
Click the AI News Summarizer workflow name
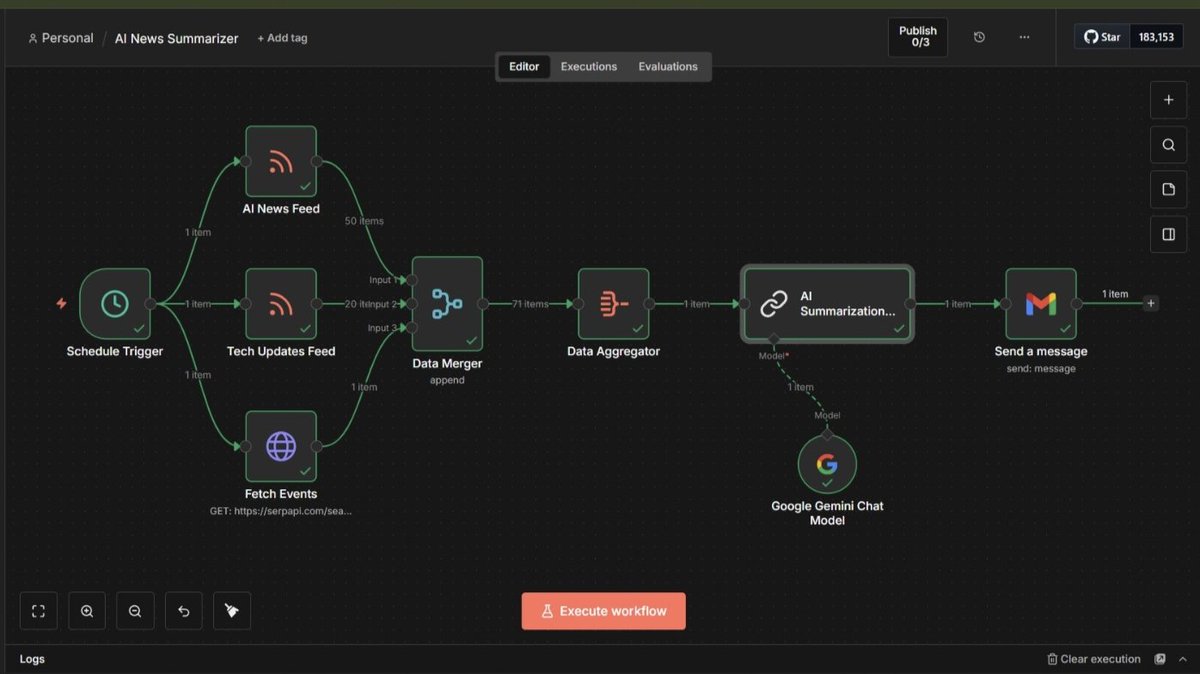click(x=177, y=38)
